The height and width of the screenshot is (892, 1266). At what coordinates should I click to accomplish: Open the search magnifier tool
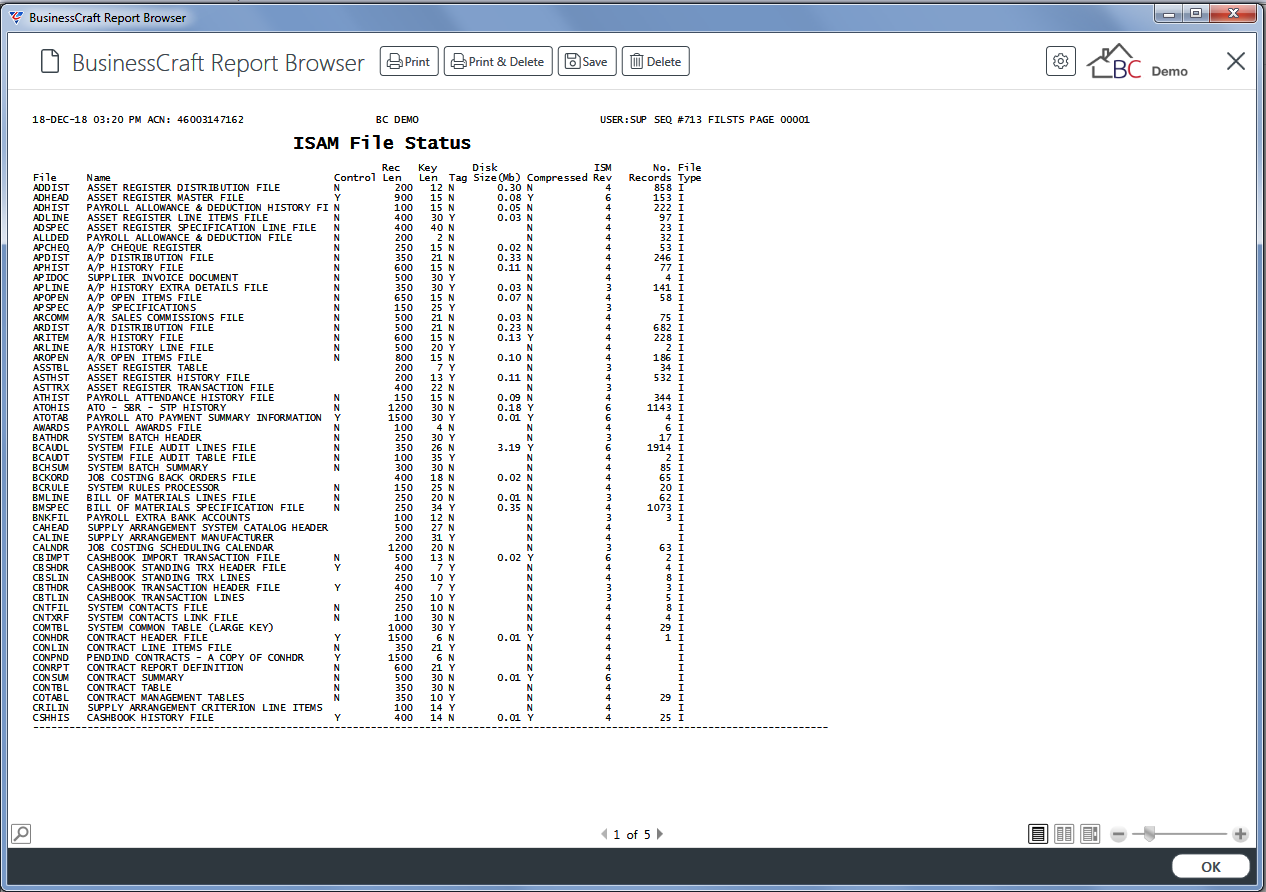click(x=20, y=833)
